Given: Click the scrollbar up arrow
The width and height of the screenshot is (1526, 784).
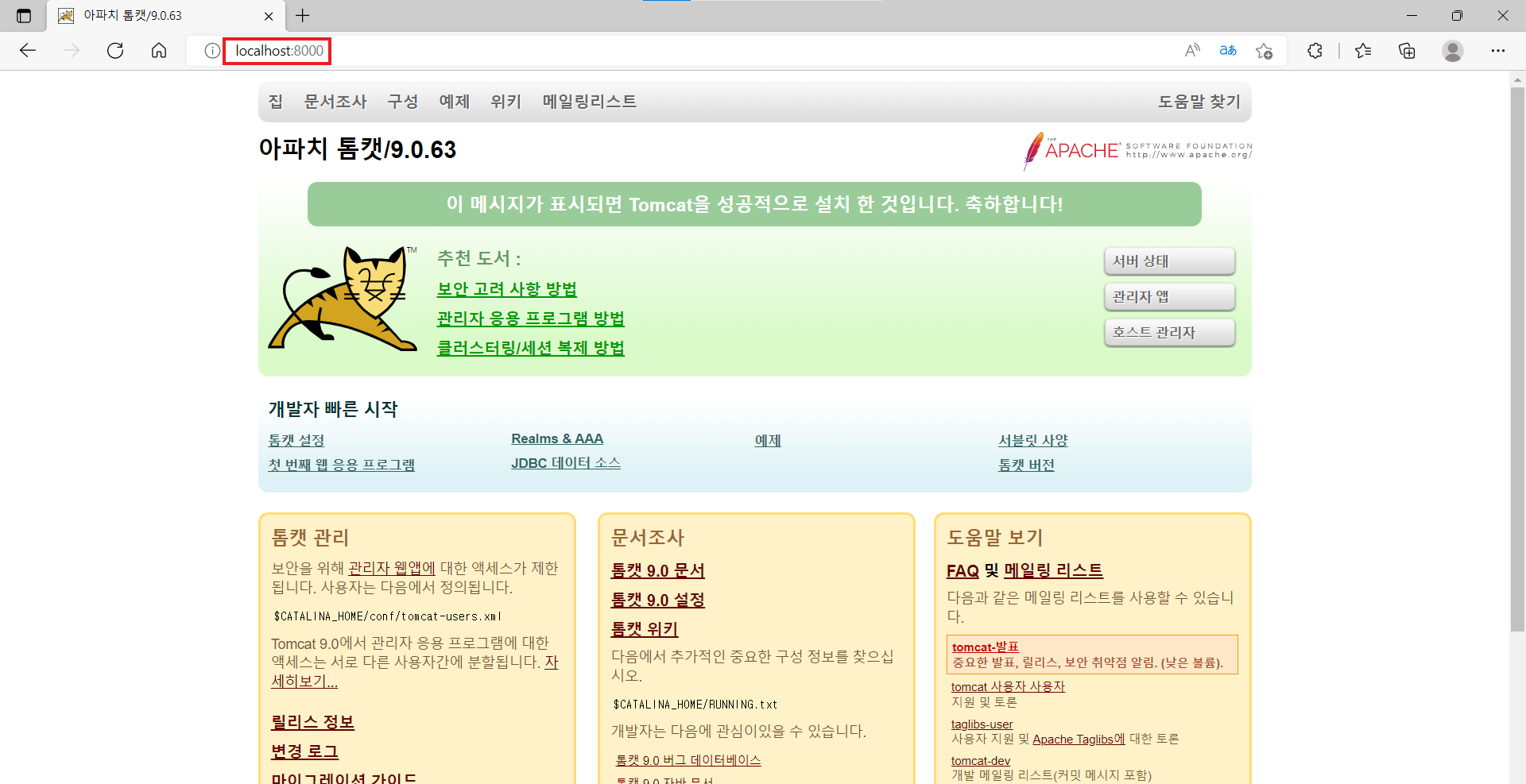Looking at the screenshot, I should (1517, 79).
